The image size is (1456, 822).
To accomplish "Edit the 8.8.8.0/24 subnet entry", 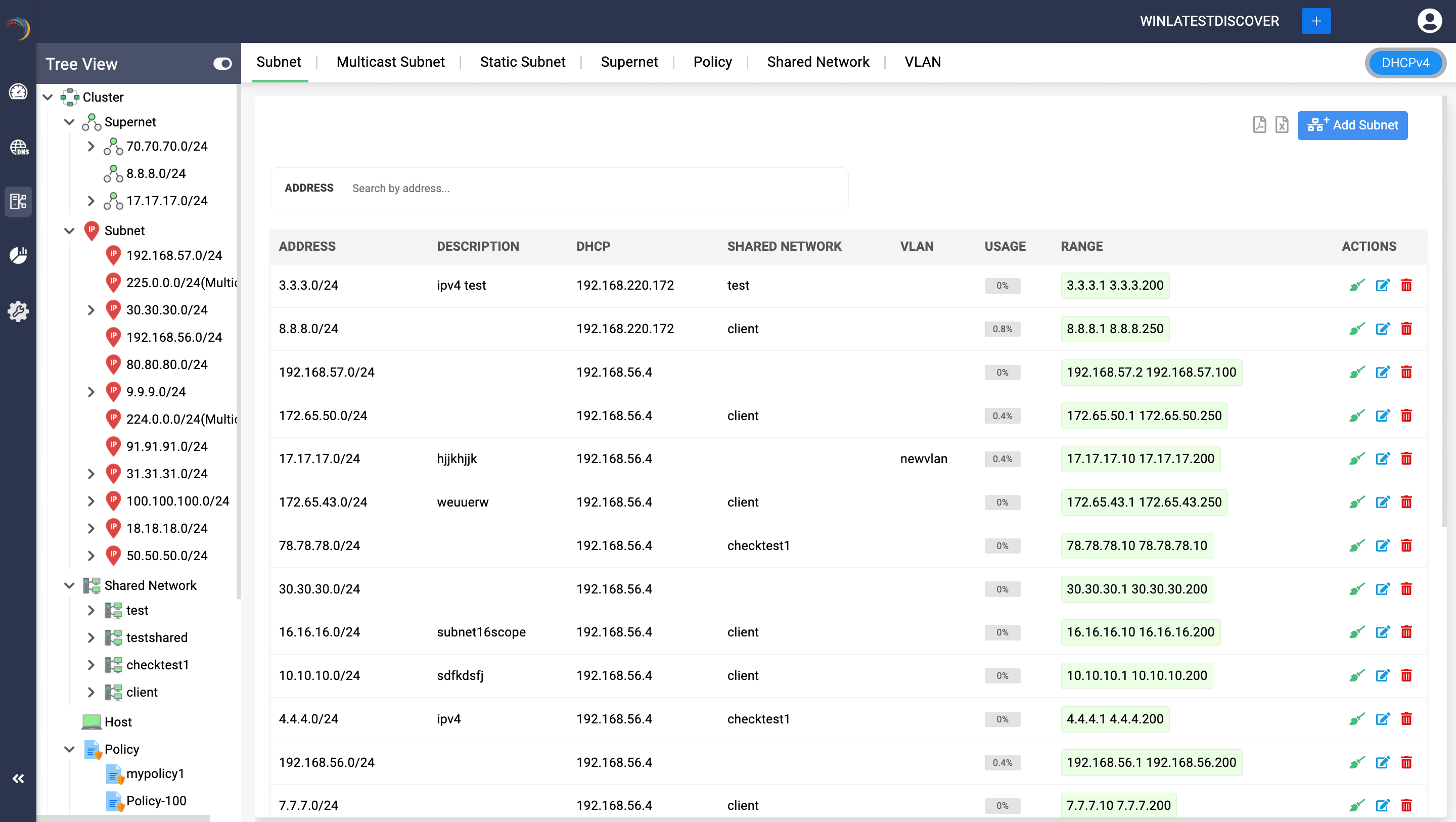I will (1383, 329).
